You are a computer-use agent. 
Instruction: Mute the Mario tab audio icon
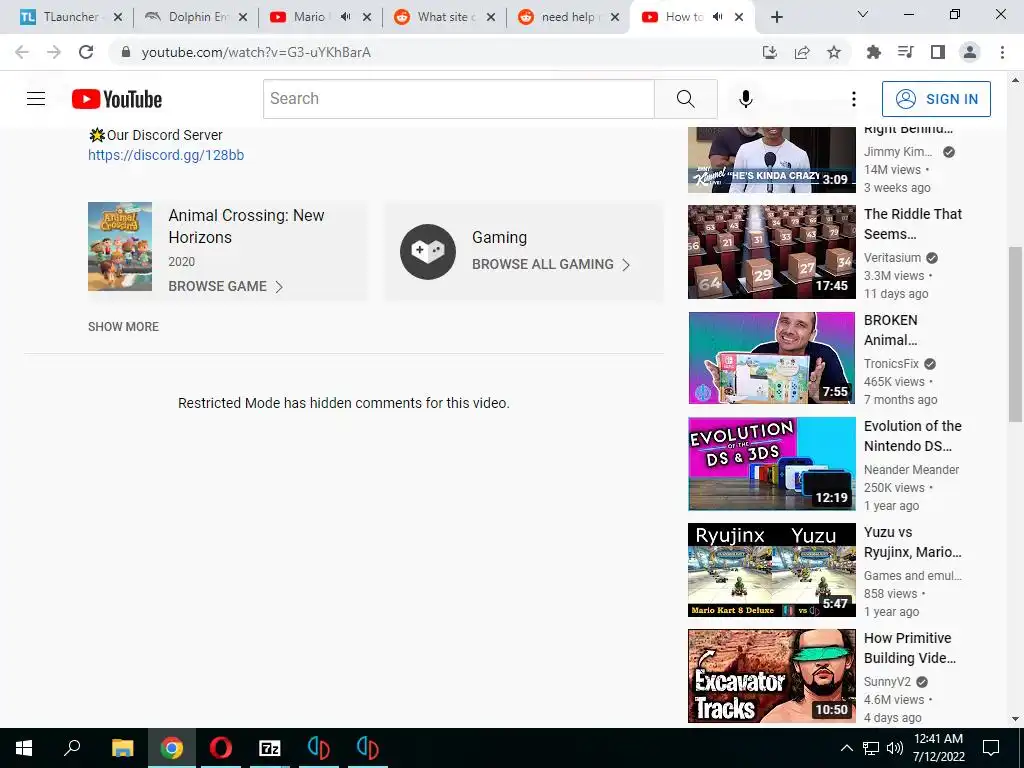click(x=345, y=17)
